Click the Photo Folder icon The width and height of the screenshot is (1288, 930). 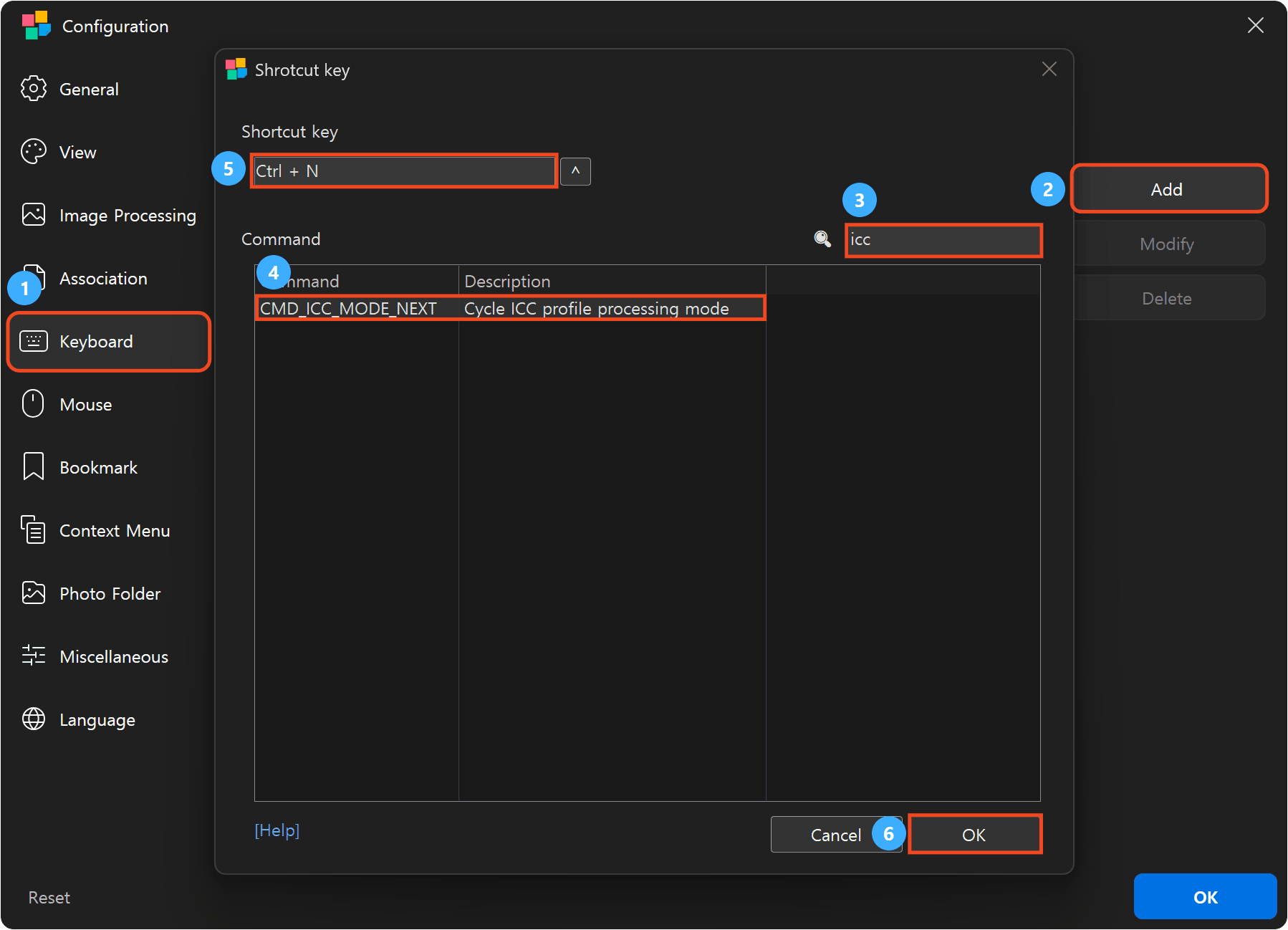click(34, 593)
